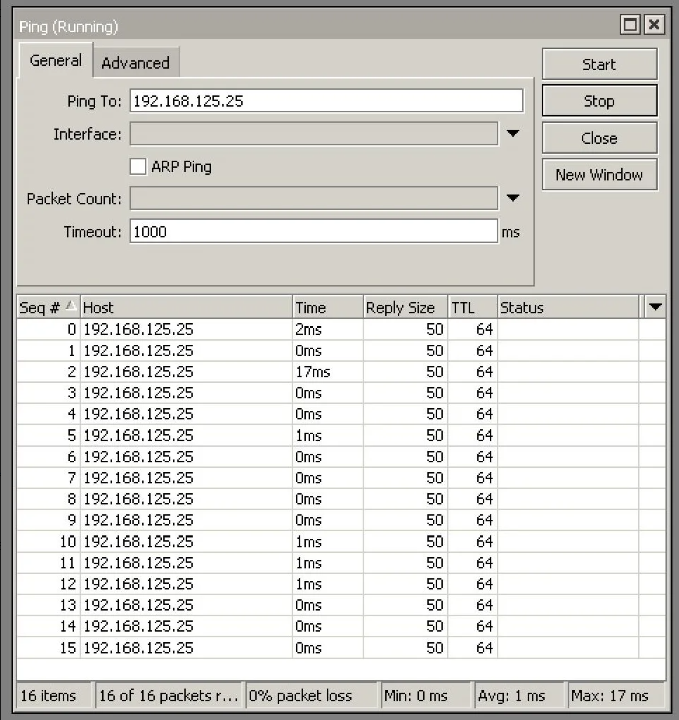Expand the Packet Count dropdown arrow
679x720 pixels.
pyautogui.click(x=513, y=198)
